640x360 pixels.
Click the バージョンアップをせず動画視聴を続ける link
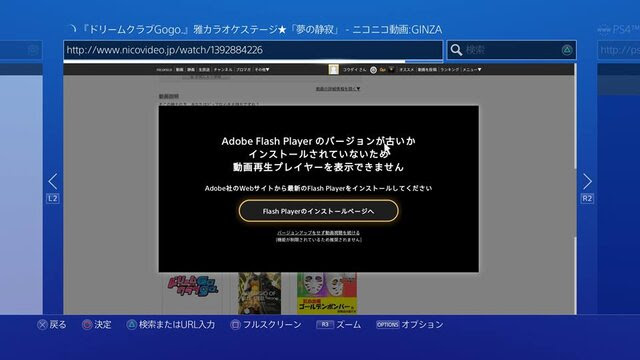click(318, 233)
